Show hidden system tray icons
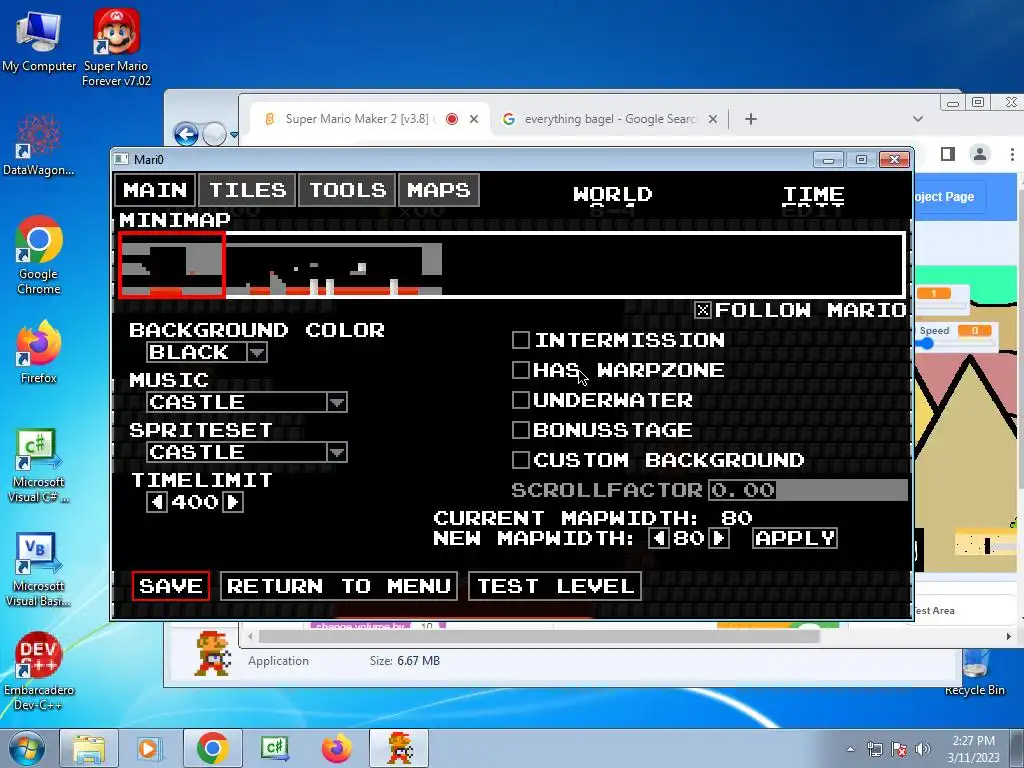This screenshot has width=1024, height=768. 850,749
